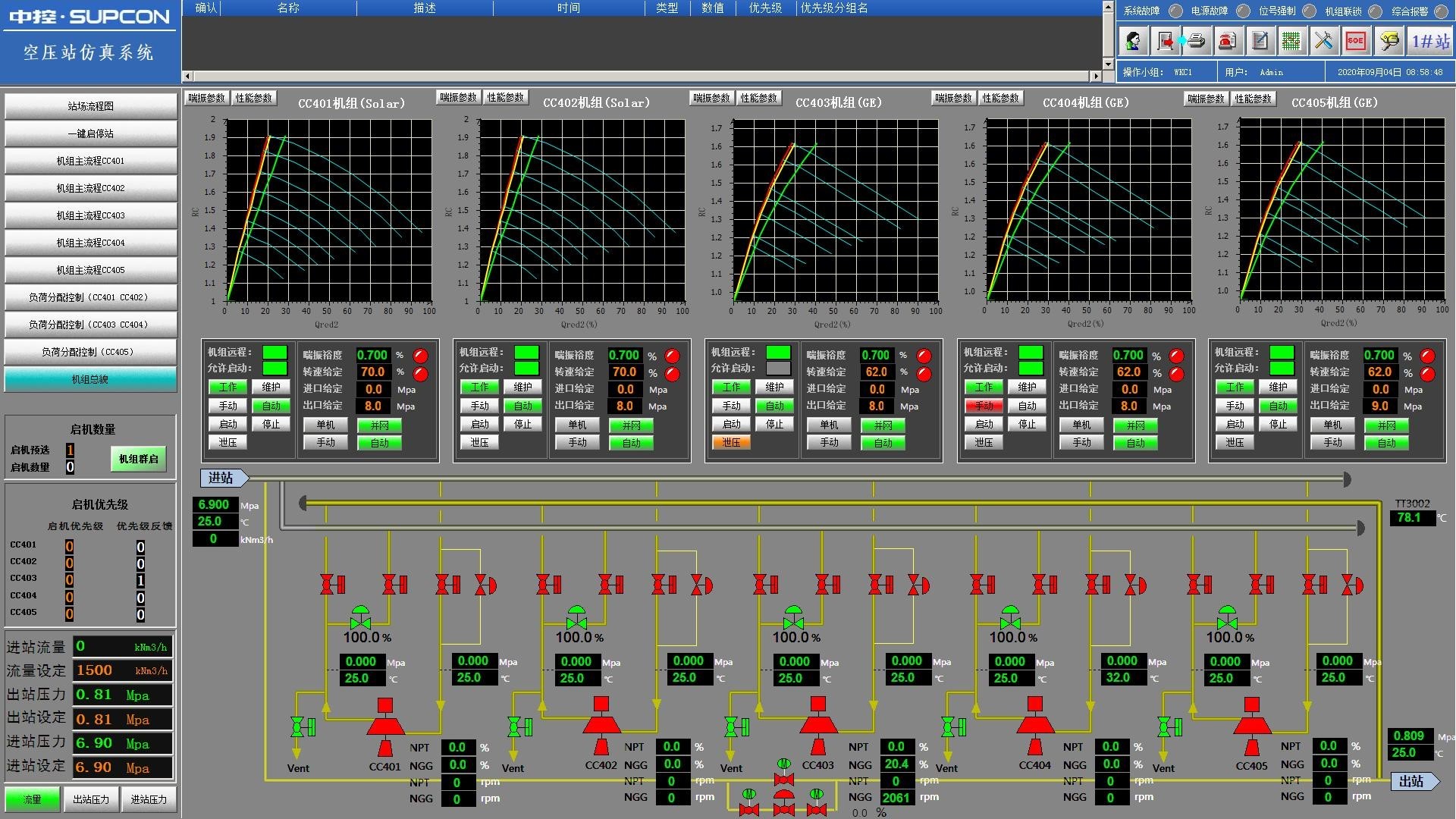Open the user login icon

pos(1133,40)
